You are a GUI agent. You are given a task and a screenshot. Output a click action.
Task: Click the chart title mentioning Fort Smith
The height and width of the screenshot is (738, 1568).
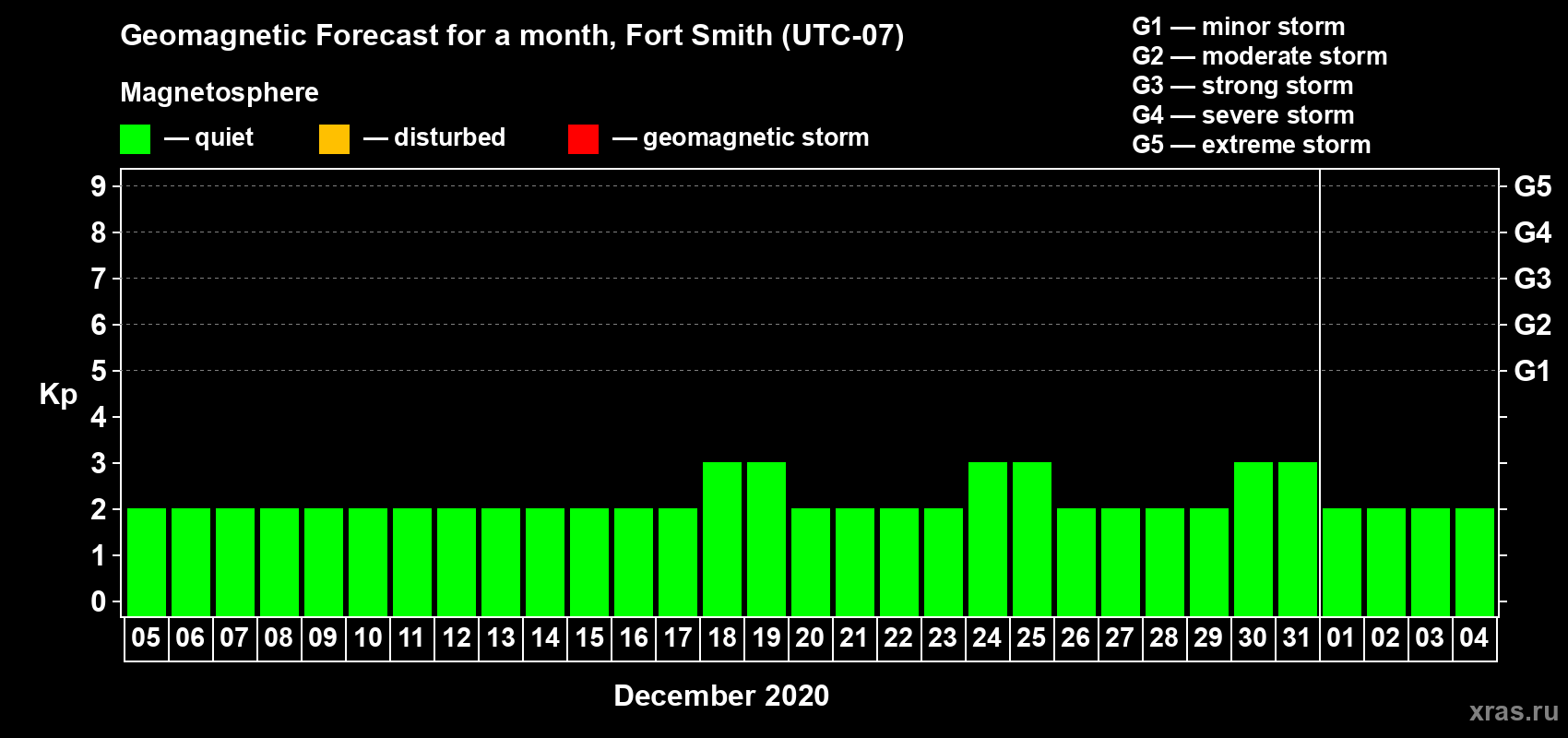click(512, 36)
